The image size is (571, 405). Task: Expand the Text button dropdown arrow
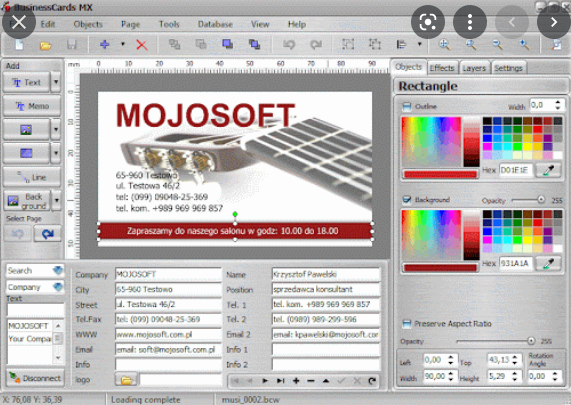coord(56,82)
